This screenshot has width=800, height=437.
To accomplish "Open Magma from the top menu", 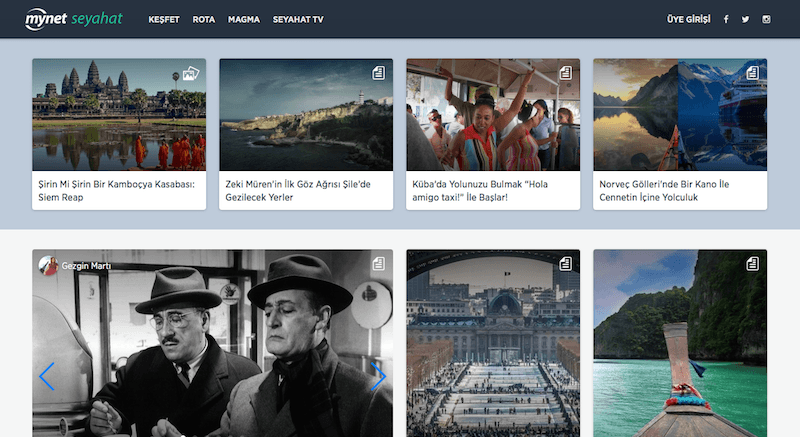I will 244,19.
